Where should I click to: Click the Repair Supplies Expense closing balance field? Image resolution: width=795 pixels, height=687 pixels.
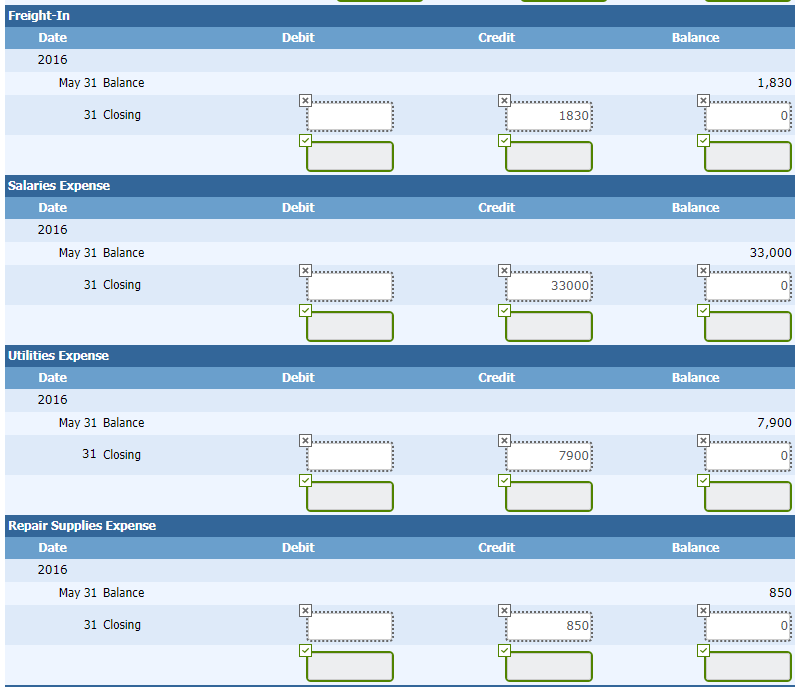[748, 626]
